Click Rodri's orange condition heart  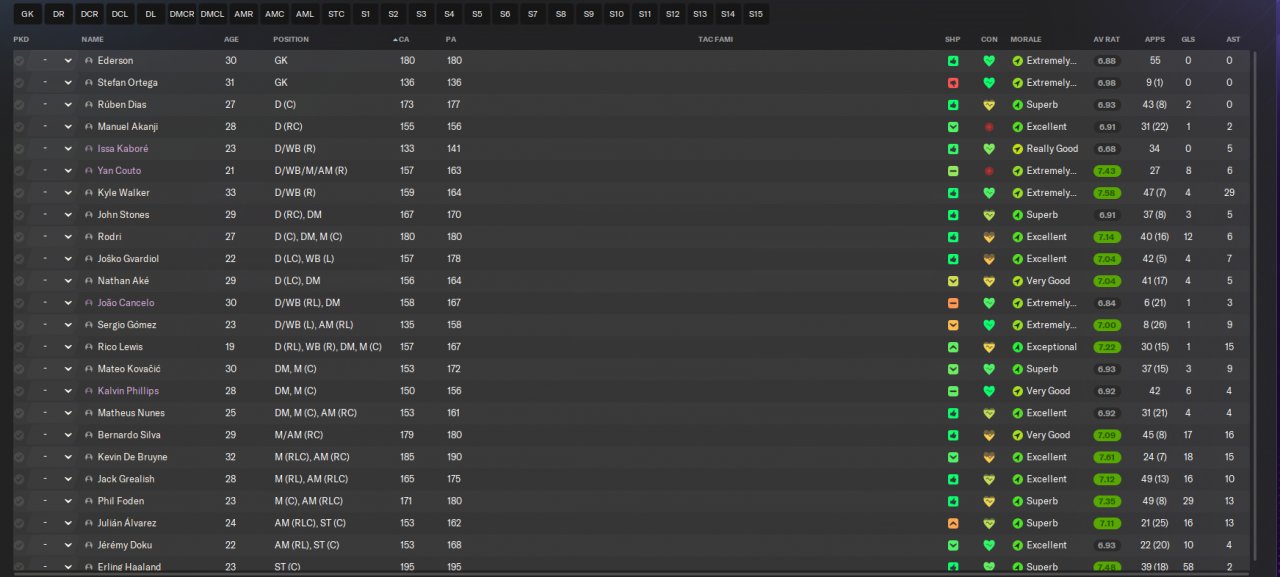pyautogui.click(x=989, y=237)
